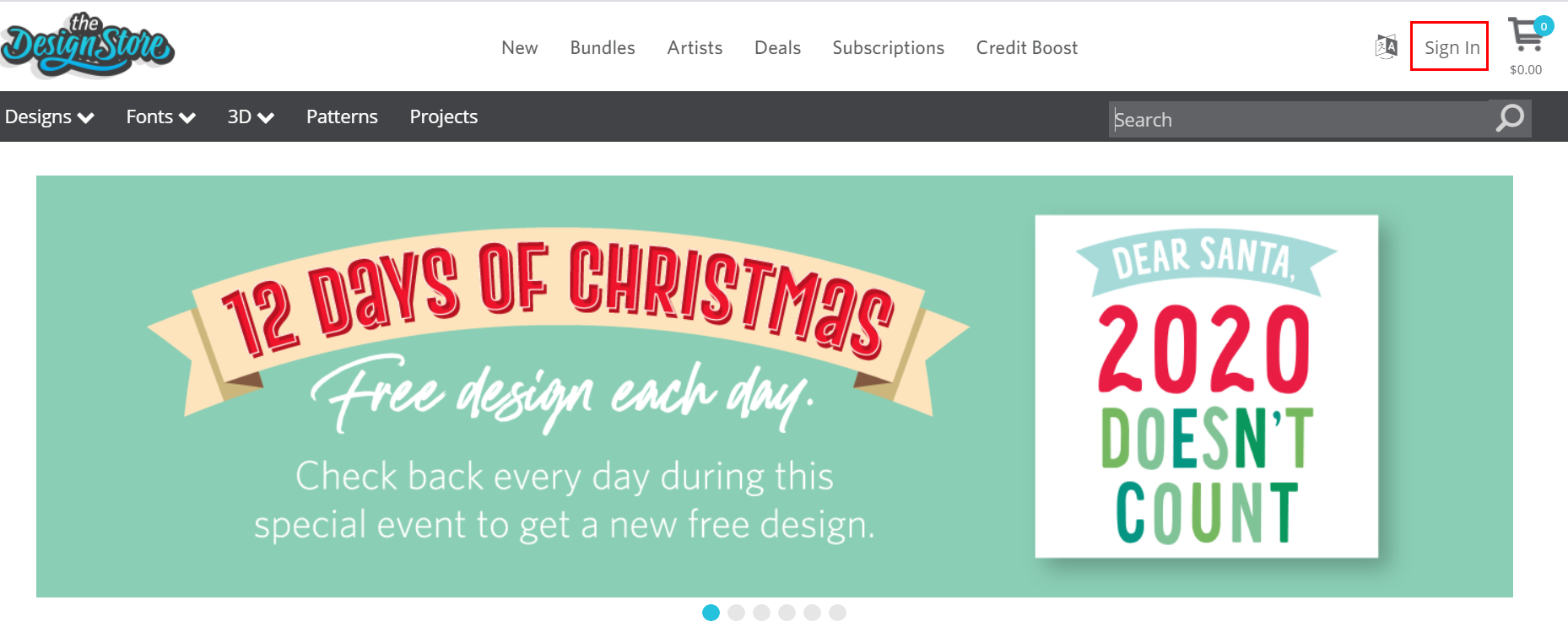Open the Bundles page
The width and height of the screenshot is (1568, 627).
pos(603,47)
